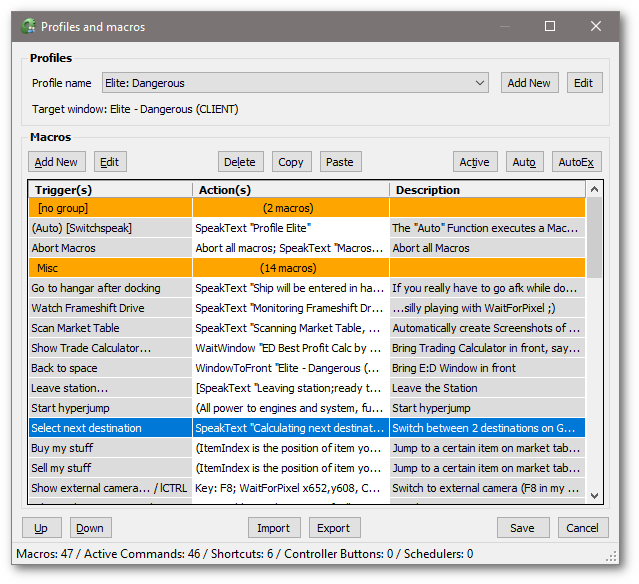The height and width of the screenshot is (584, 639).
Task: Select the Start hyperjump trigger cell
Action: [x=110, y=408]
